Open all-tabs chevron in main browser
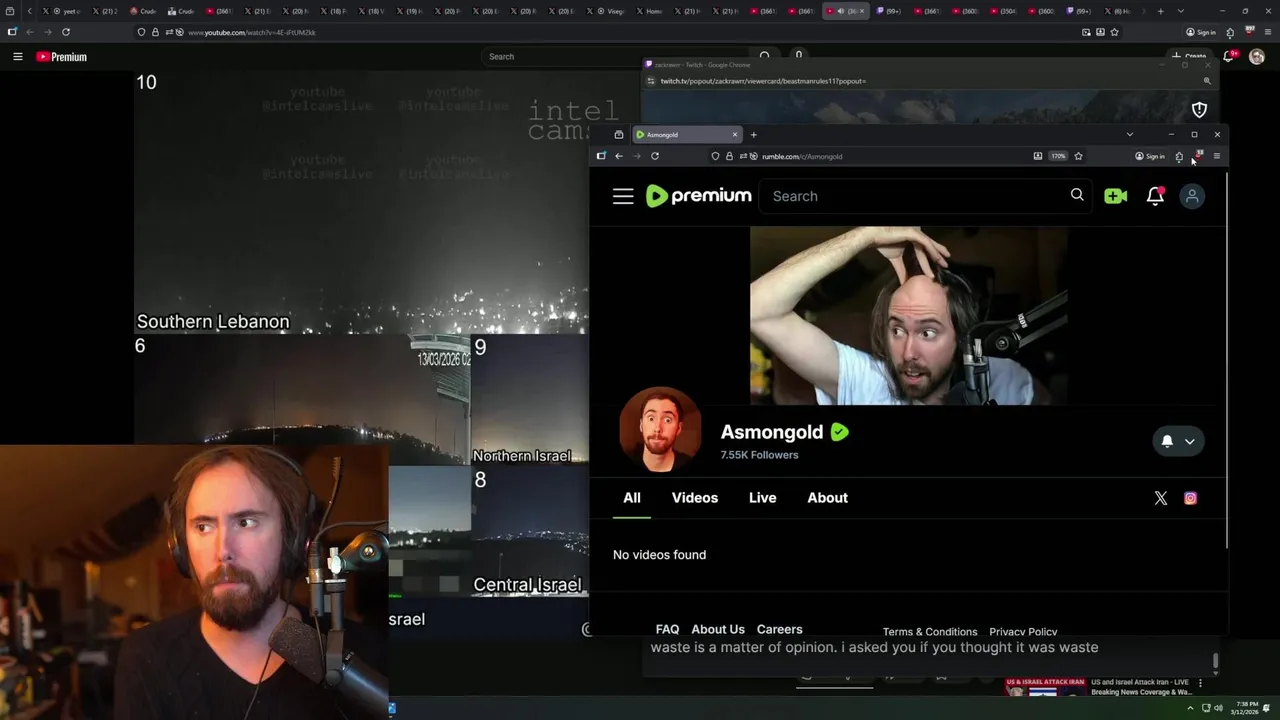 point(1181,11)
